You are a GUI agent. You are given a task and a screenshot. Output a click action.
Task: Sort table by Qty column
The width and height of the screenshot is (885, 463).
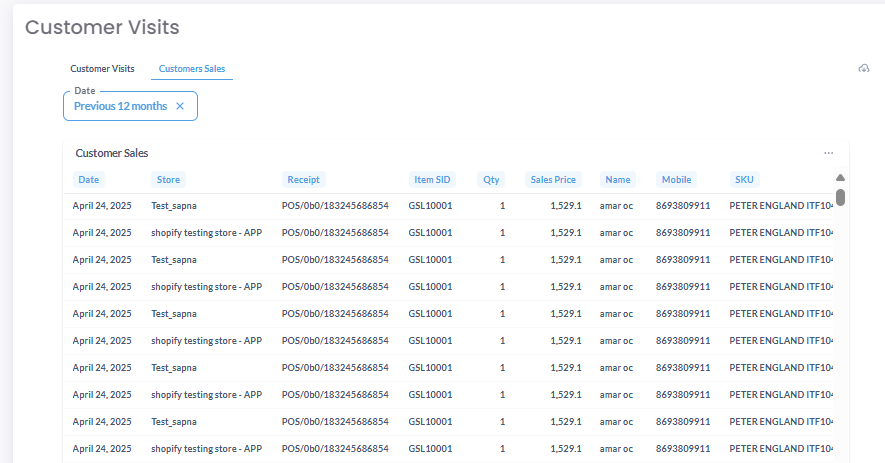[x=491, y=180]
